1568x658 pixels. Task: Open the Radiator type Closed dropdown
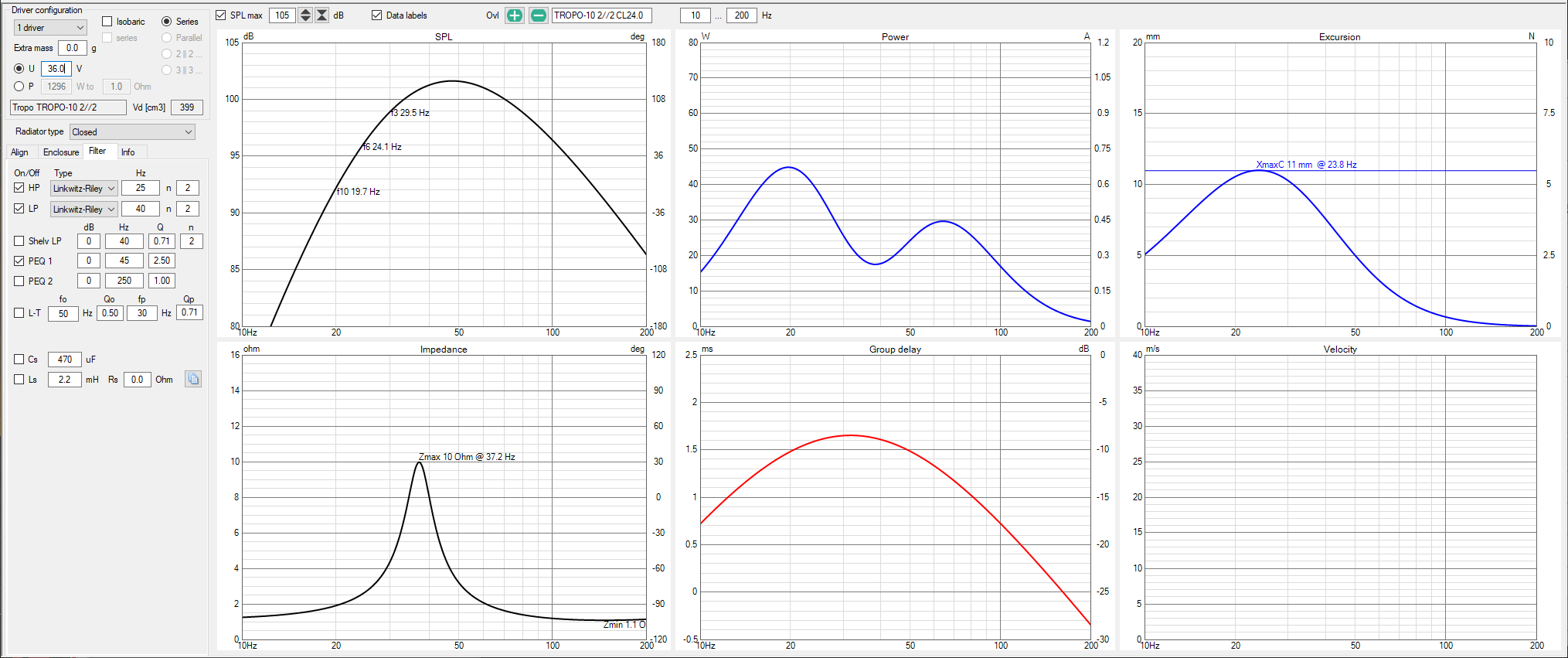pyautogui.click(x=132, y=132)
